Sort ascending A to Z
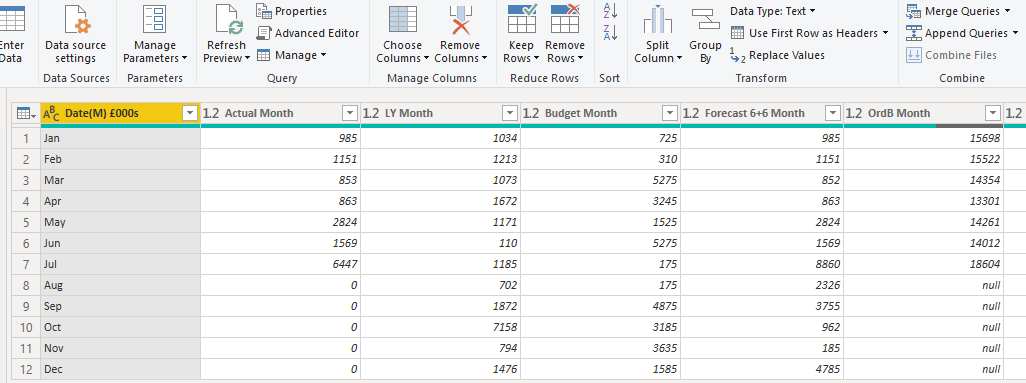 tap(610, 10)
